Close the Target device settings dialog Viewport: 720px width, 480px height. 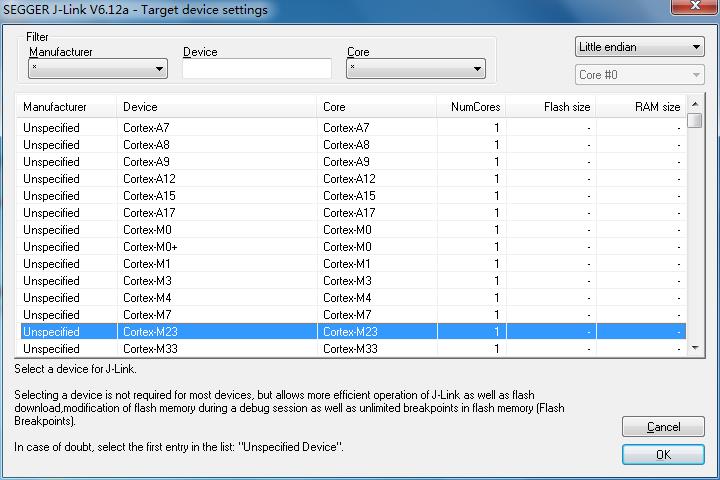(694, 6)
